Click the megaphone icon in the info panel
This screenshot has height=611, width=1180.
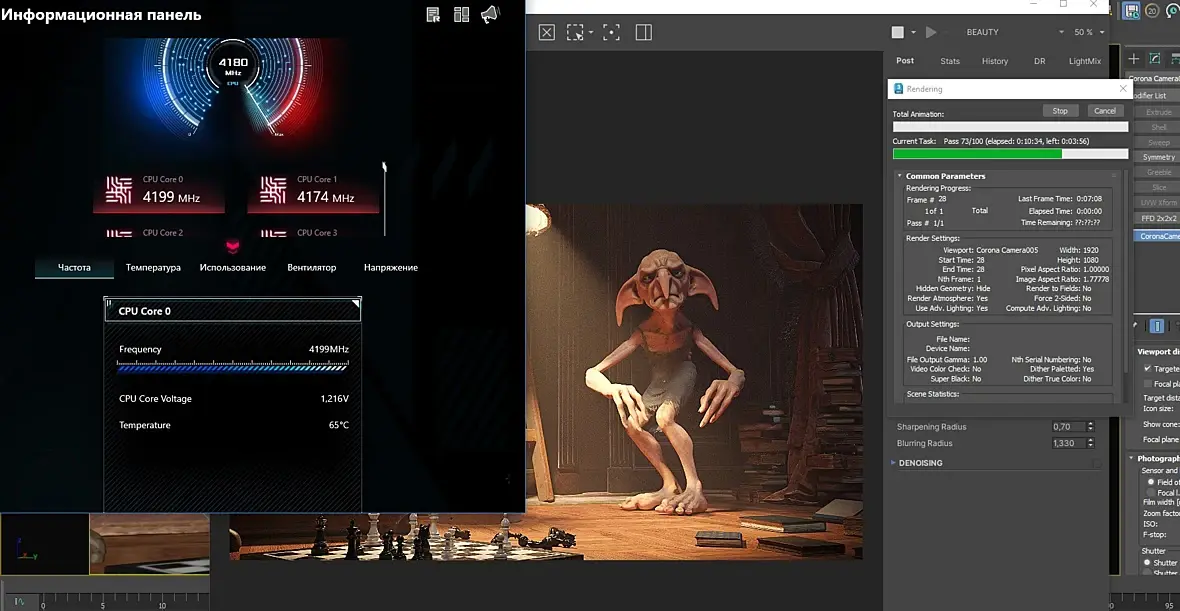[489, 14]
